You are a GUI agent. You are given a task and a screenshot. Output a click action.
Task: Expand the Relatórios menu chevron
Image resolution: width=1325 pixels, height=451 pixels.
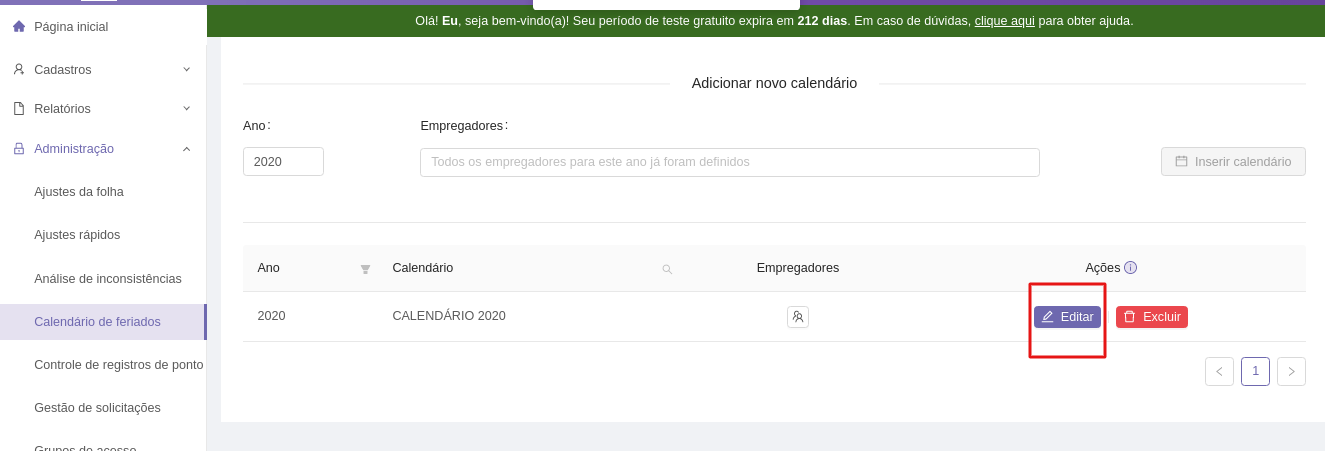[x=186, y=108]
